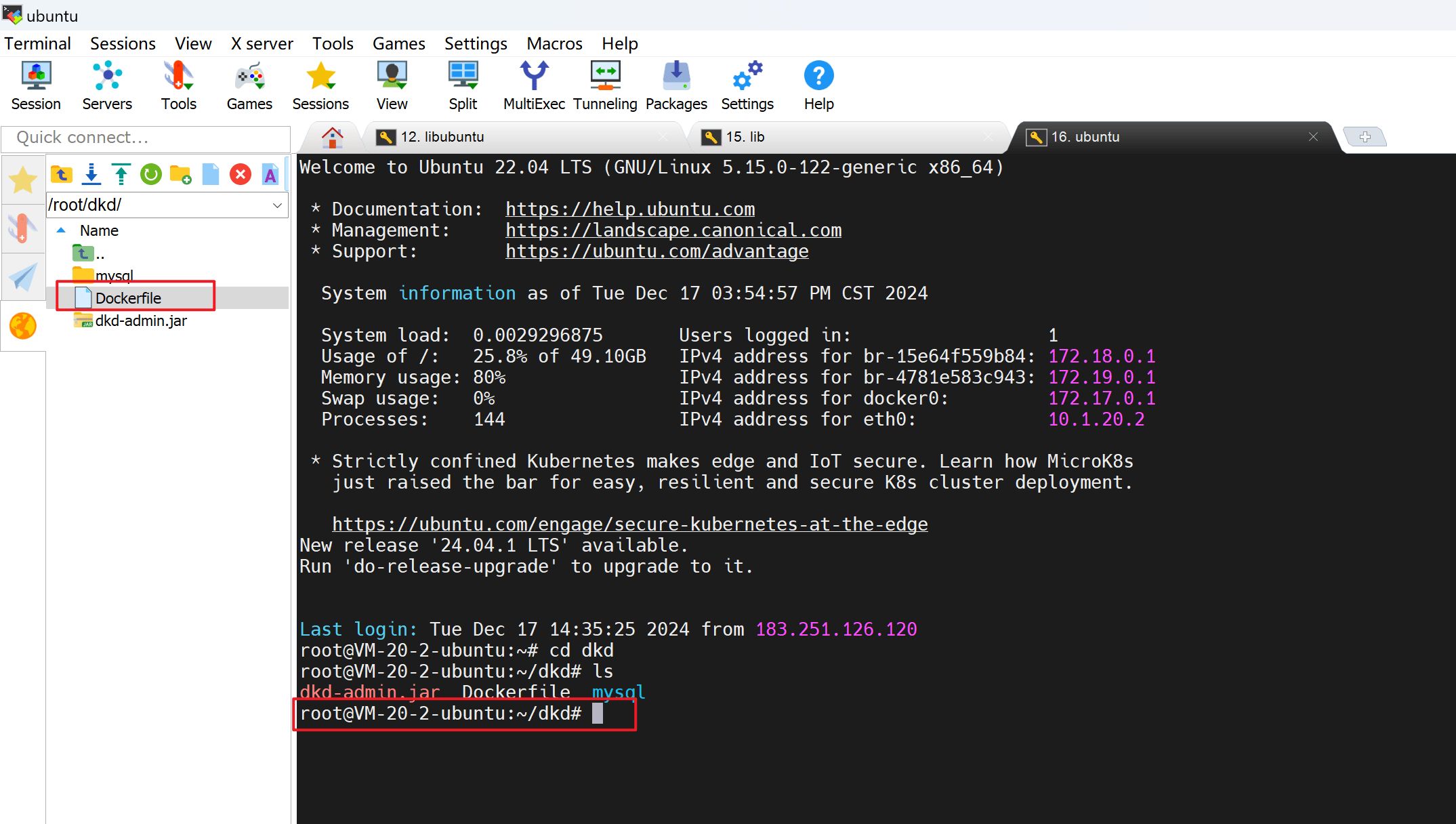The width and height of the screenshot is (1456, 824).
Task: Create a new file in SFTP panel
Action: [x=211, y=175]
